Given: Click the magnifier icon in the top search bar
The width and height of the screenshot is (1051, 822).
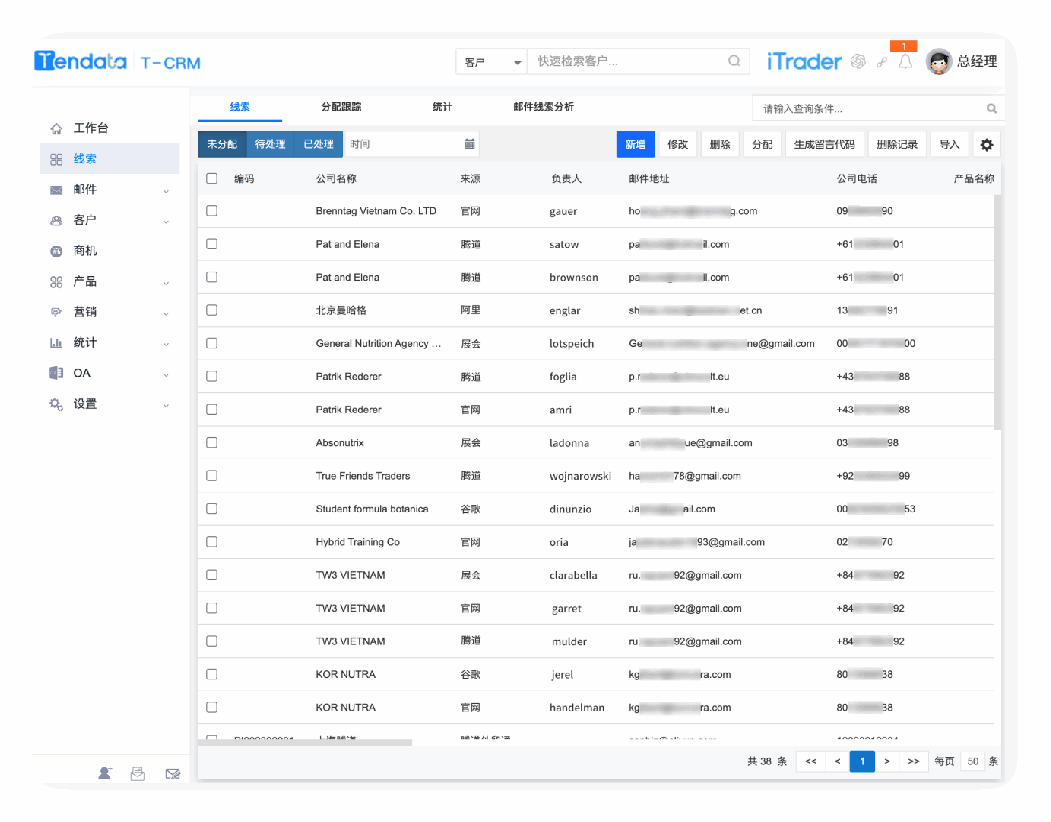Looking at the screenshot, I should [x=734, y=61].
